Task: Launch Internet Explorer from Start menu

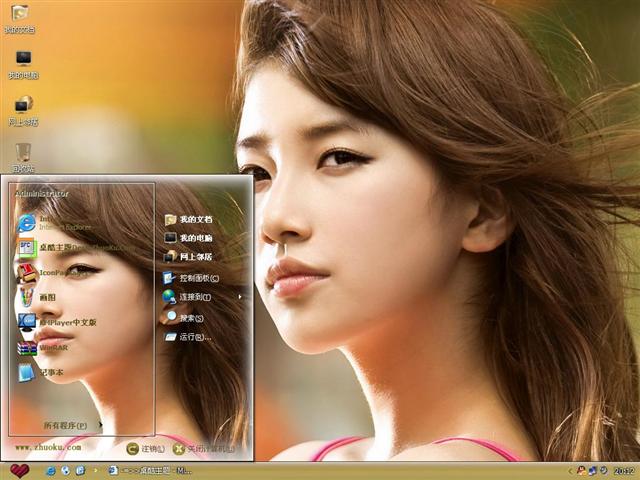Action: [x=55, y=223]
